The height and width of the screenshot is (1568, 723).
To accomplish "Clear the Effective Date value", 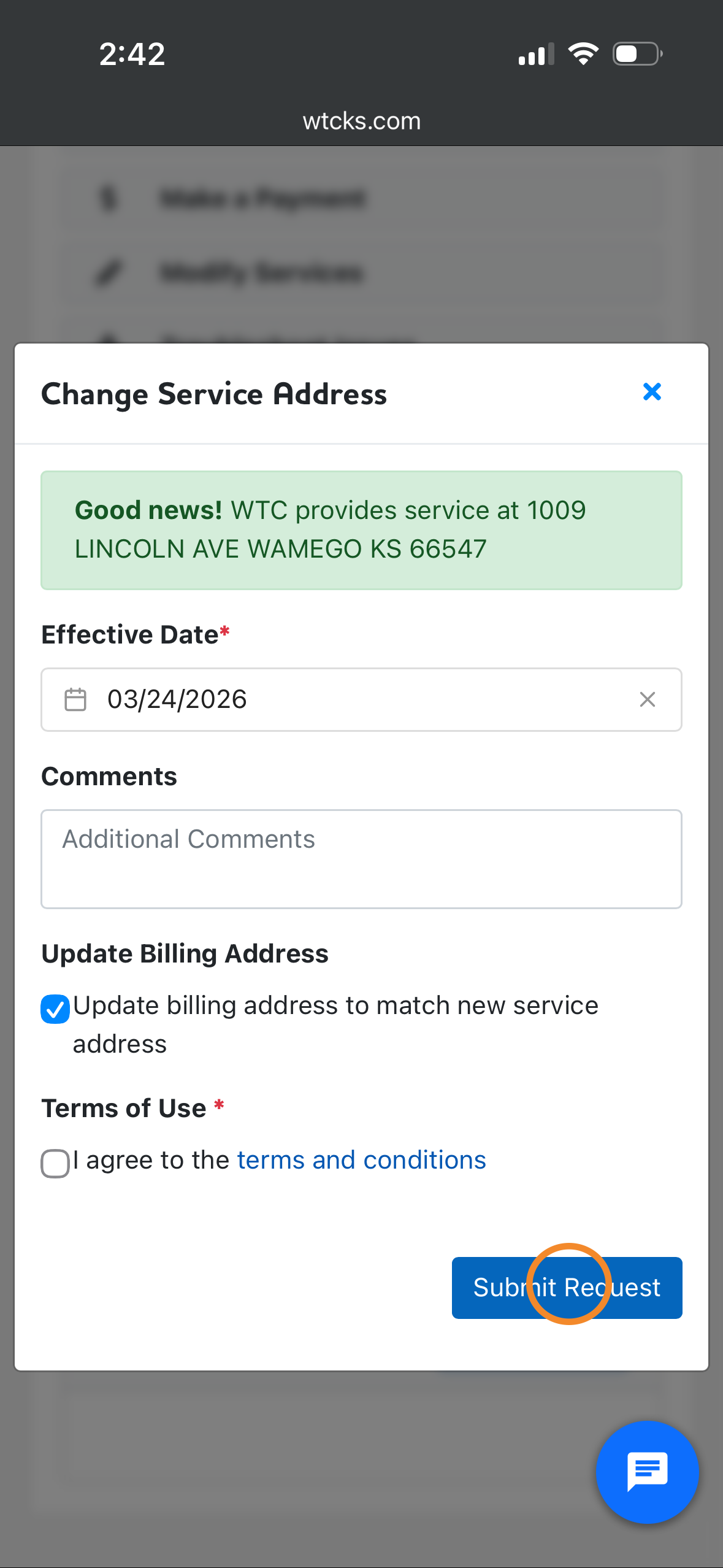I will pos(648,699).
